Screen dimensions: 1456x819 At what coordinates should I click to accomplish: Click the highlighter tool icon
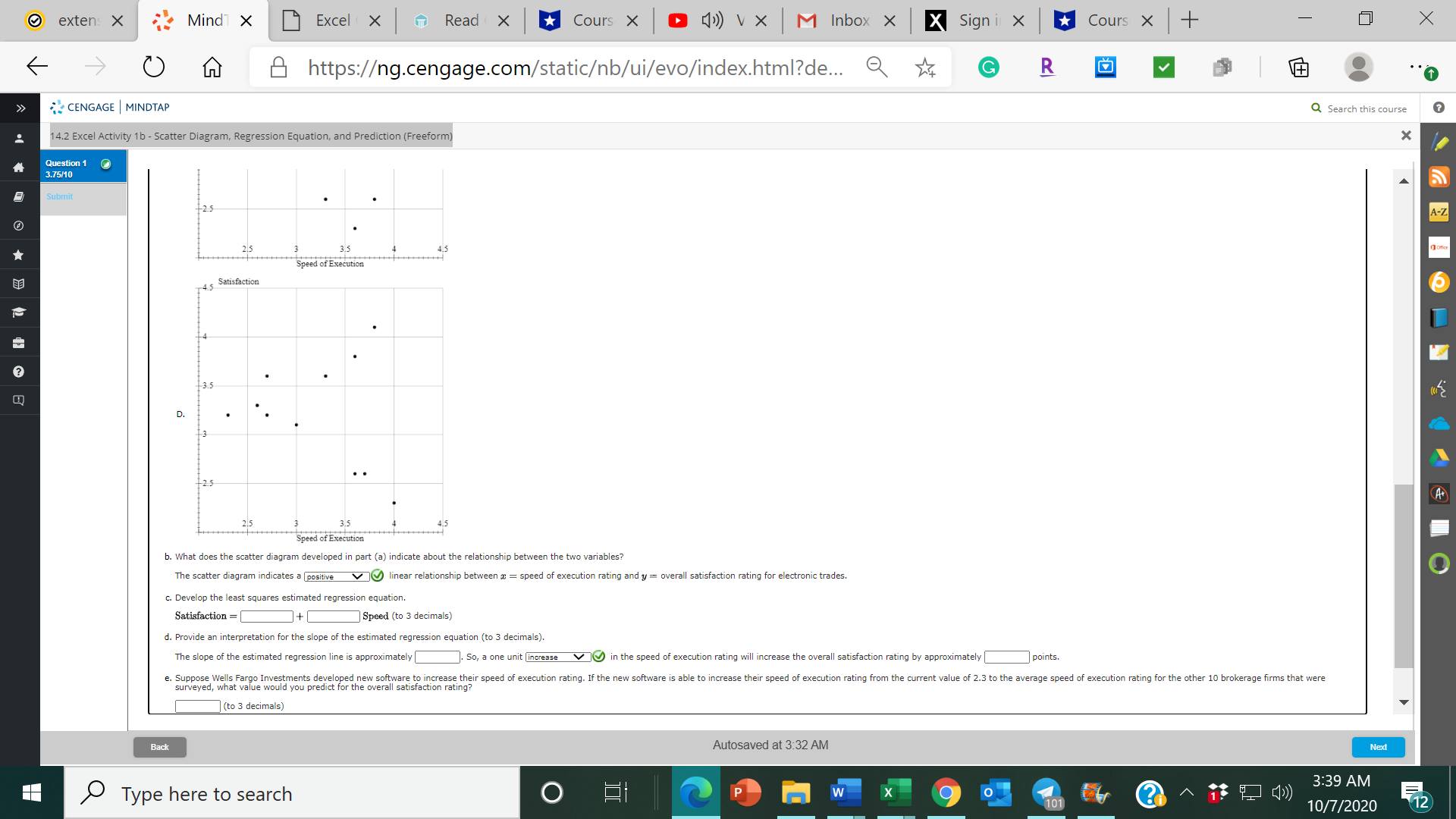click(1440, 142)
